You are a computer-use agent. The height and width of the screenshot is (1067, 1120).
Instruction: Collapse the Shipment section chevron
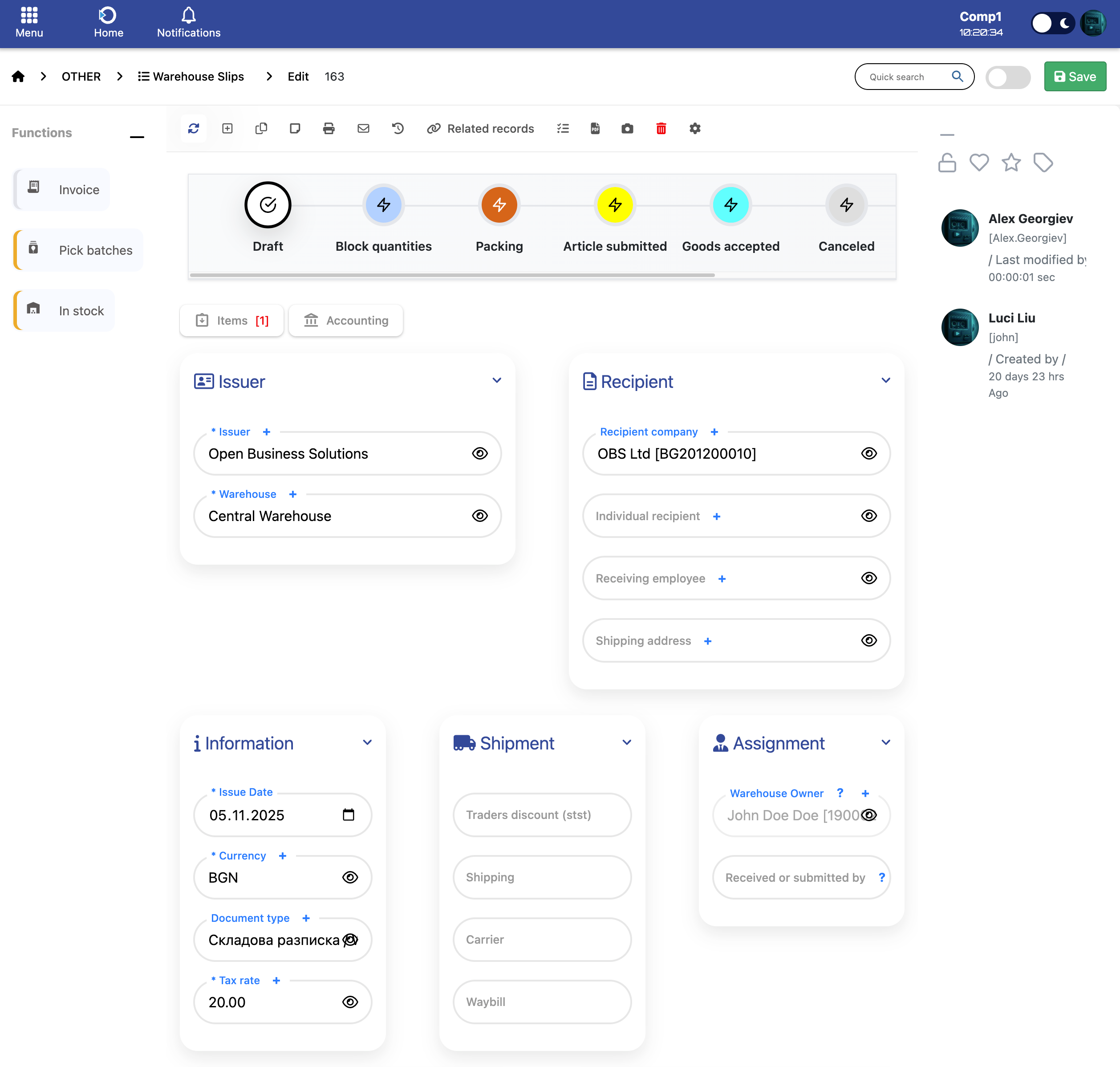tap(626, 743)
